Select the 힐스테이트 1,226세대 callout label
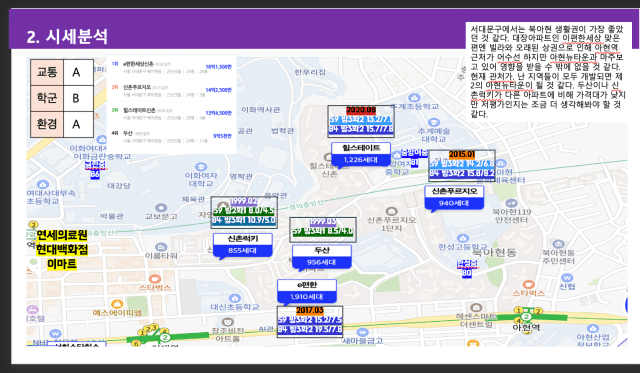The width and height of the screenshot is (640, 373). click(361, 154)
